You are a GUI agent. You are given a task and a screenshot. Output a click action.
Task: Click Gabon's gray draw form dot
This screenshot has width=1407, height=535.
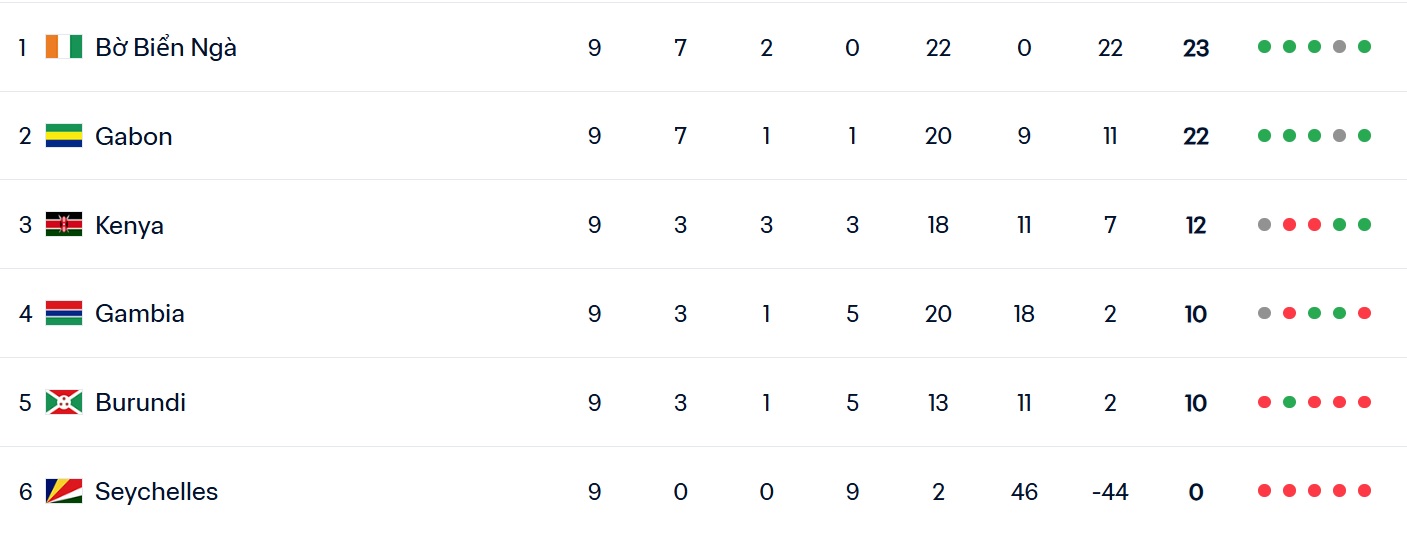(1340, 136)
